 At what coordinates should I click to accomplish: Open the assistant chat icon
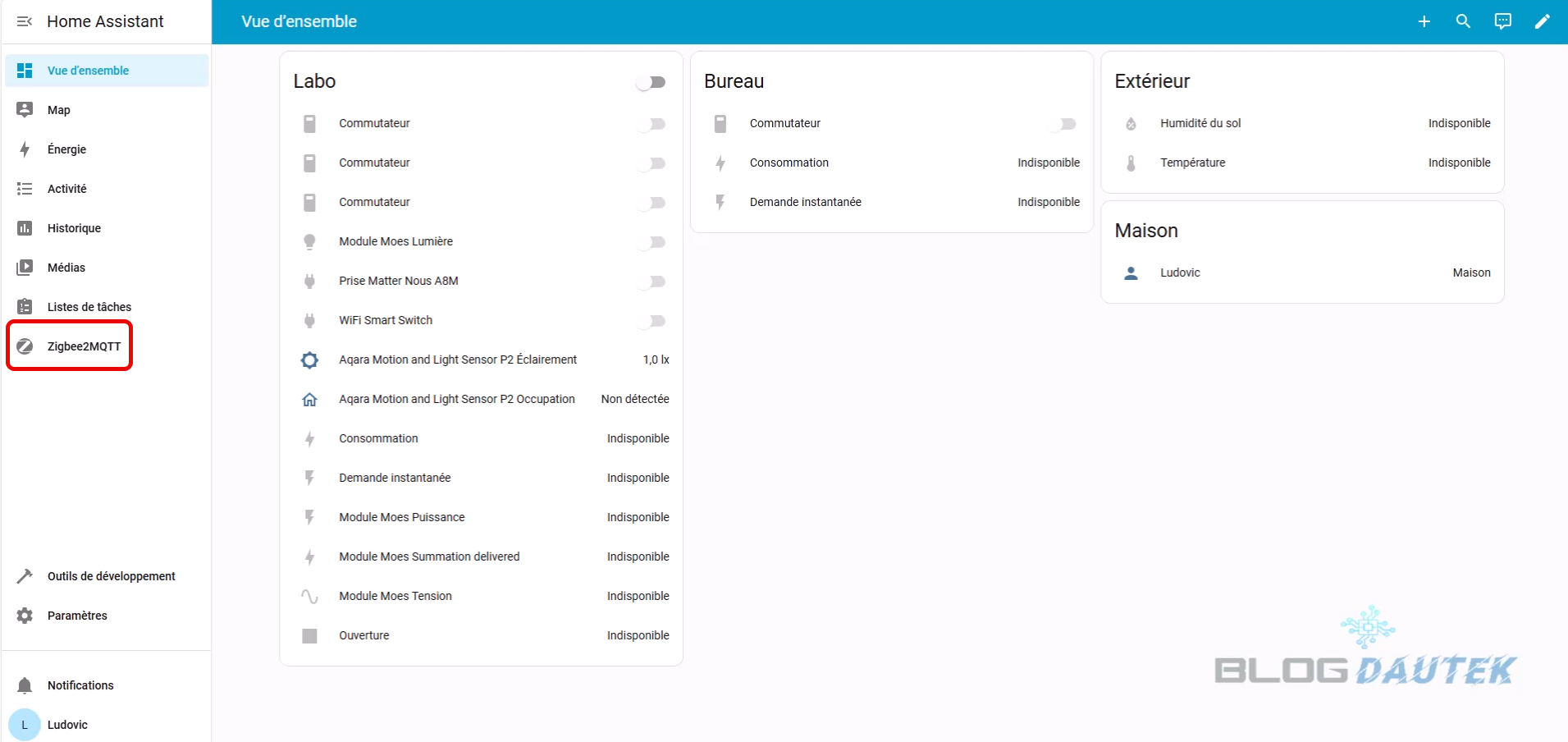tap(1502, 21)
